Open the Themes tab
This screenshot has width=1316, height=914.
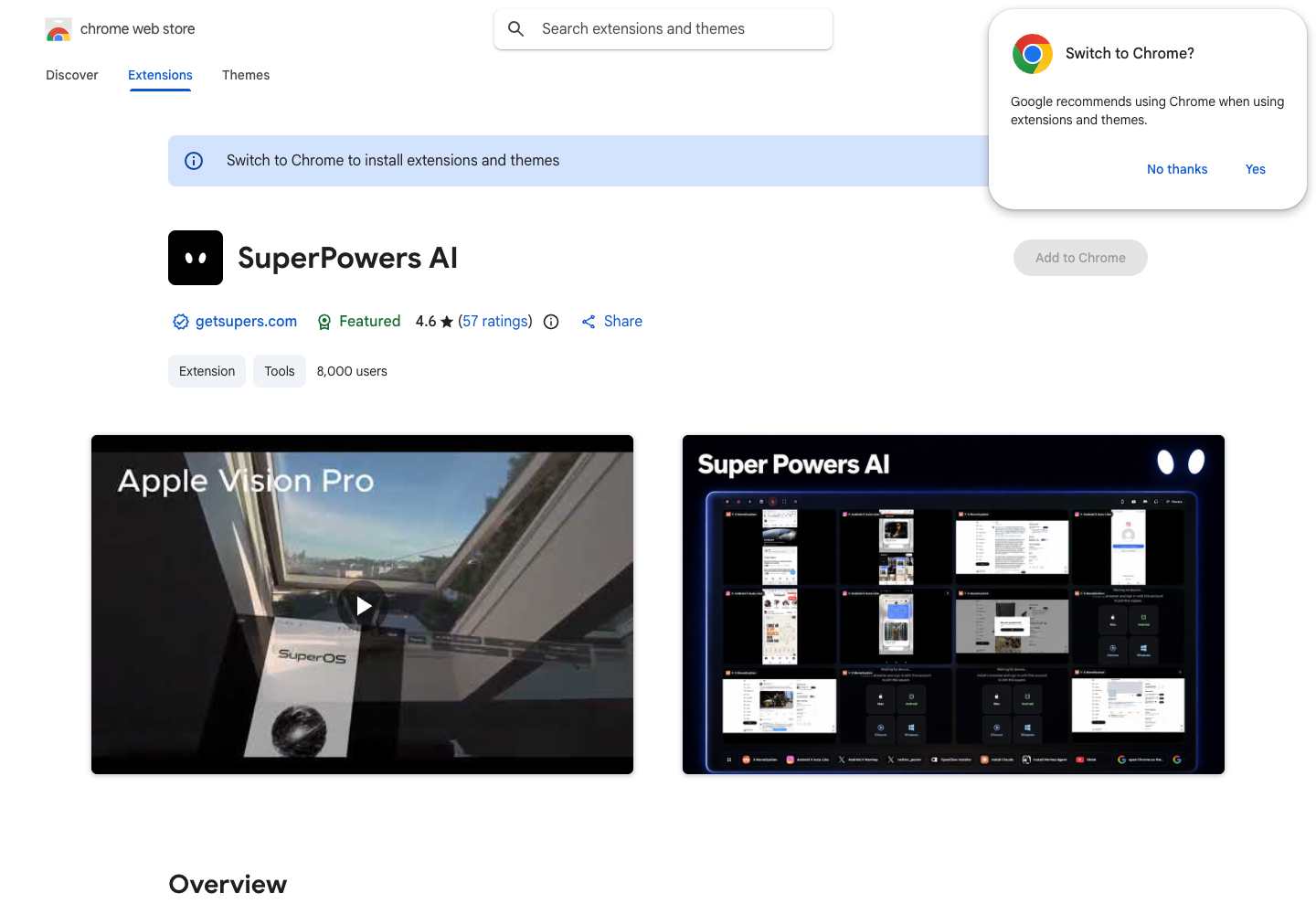246,75
